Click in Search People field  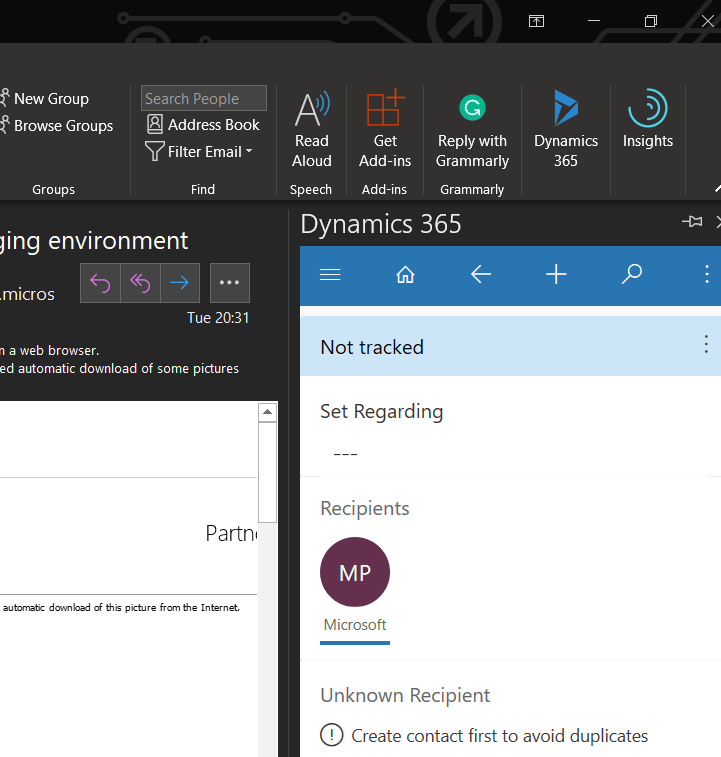(203, 98)
